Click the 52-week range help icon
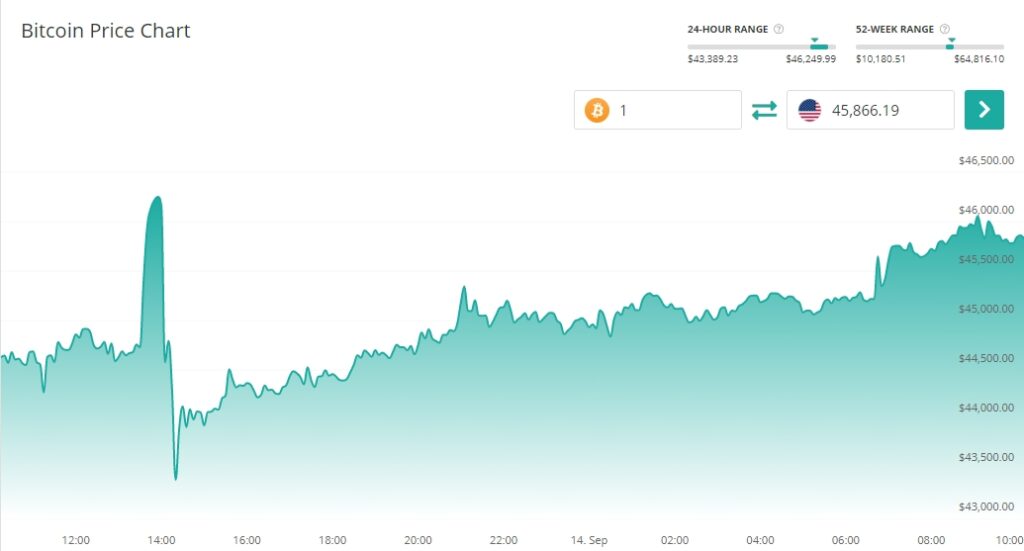The height and width of the screenshot is (551, 1024). 945,29
